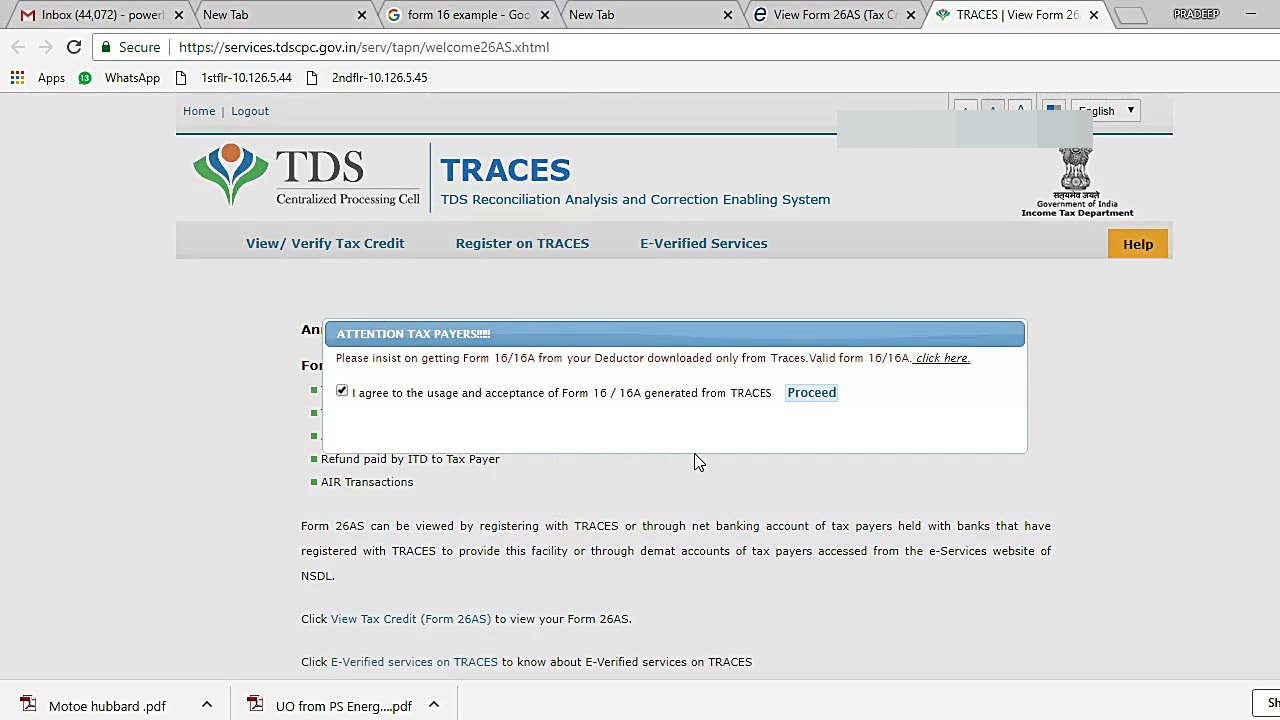Click the 'ATTENTION TAX PAYERS!!!!' popup header
Viewport: 1280px width, 720px height.
tap(674, 334)
